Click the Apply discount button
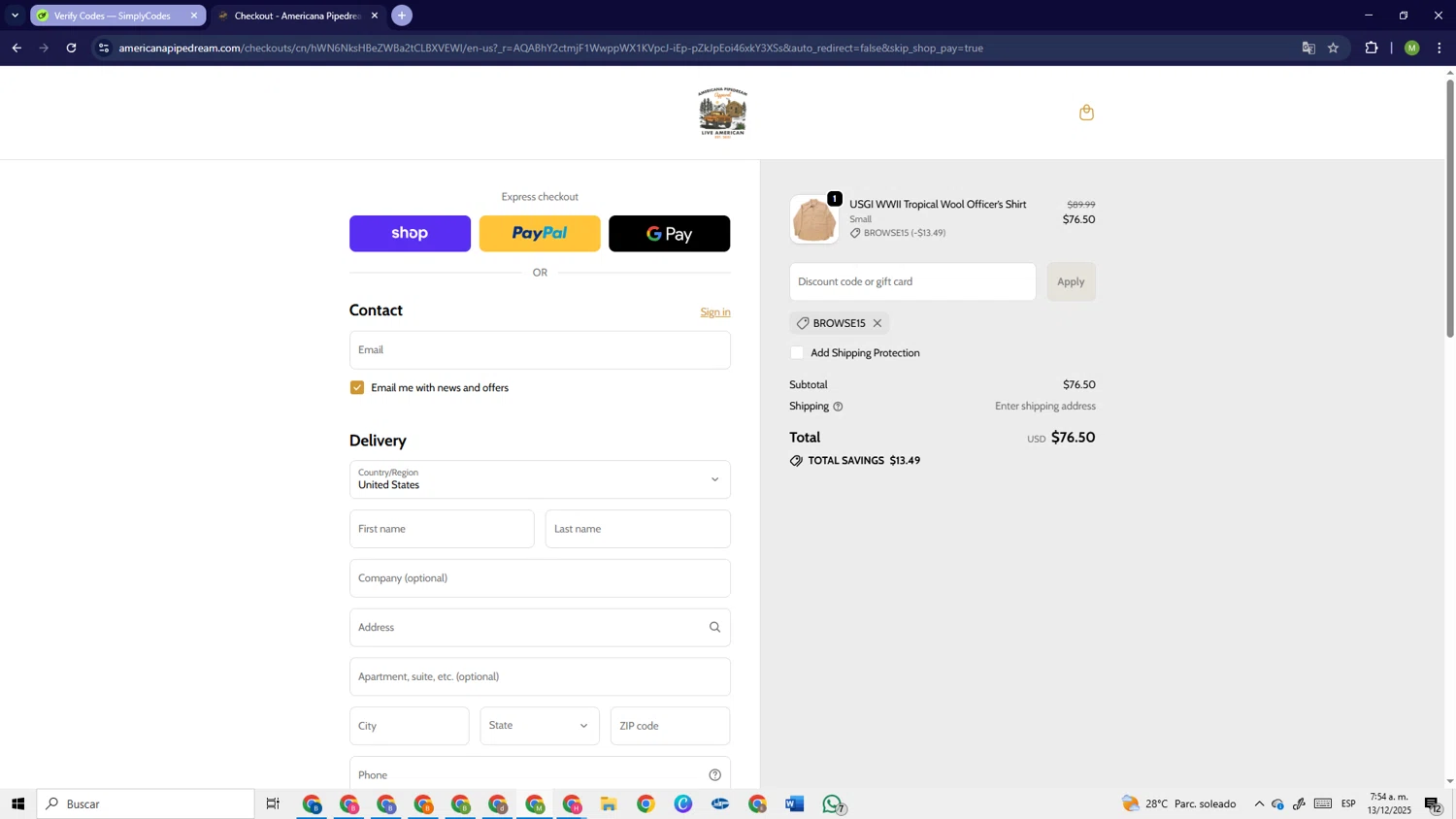Viewport: 1456px width, 819px height. (x=1071, y=281)
